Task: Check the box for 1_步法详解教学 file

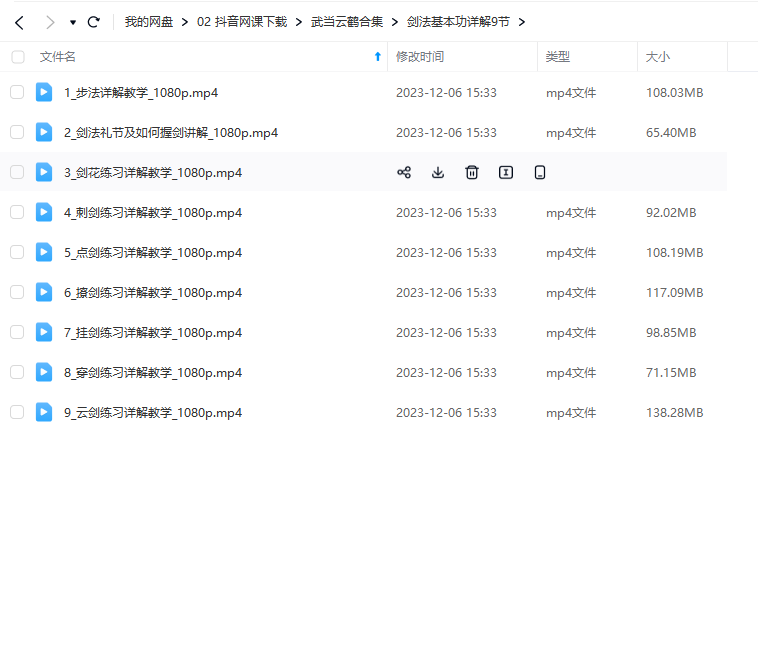Action: [x=17, y=92]
